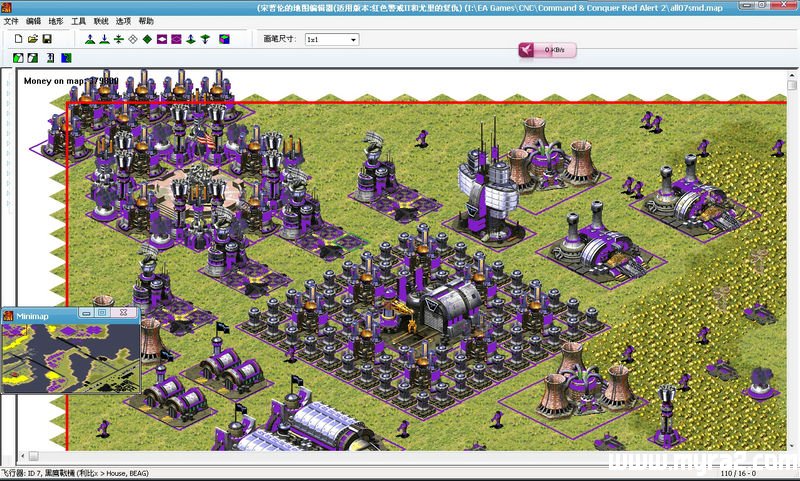800x481 pixels.
Task: Select the lower ground tool (down arrow)
Action: (x=105, y=39)
